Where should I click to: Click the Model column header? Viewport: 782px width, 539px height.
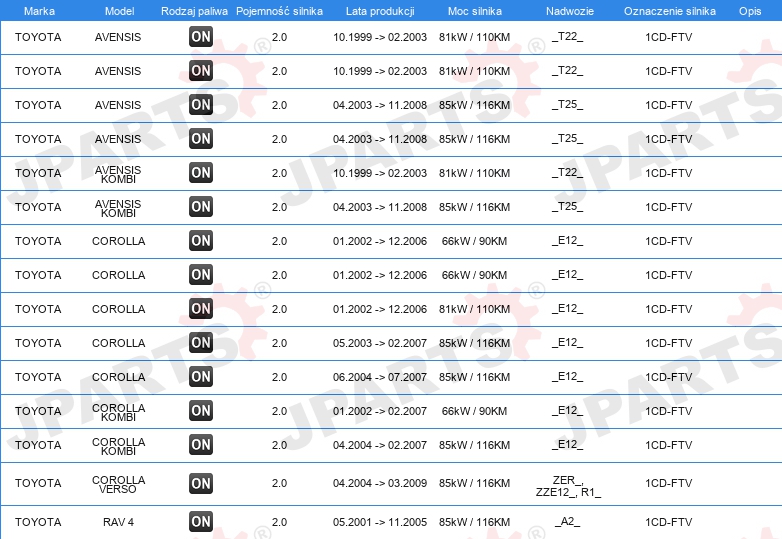[119, 11]
